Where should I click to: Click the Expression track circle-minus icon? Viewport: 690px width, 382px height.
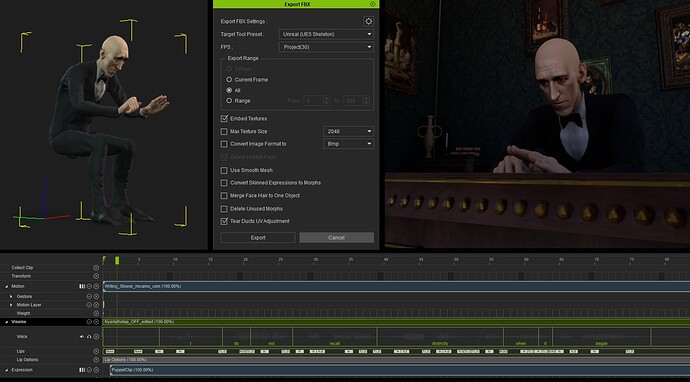(89, 370)
